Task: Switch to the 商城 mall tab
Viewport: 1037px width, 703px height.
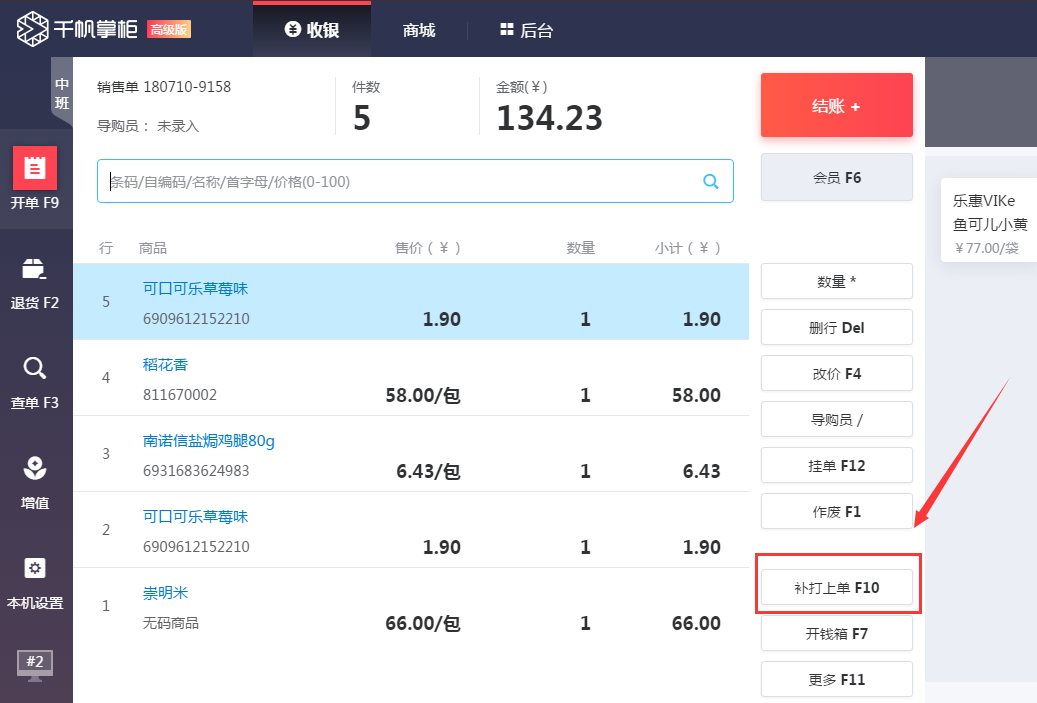Action: [418, 30]
